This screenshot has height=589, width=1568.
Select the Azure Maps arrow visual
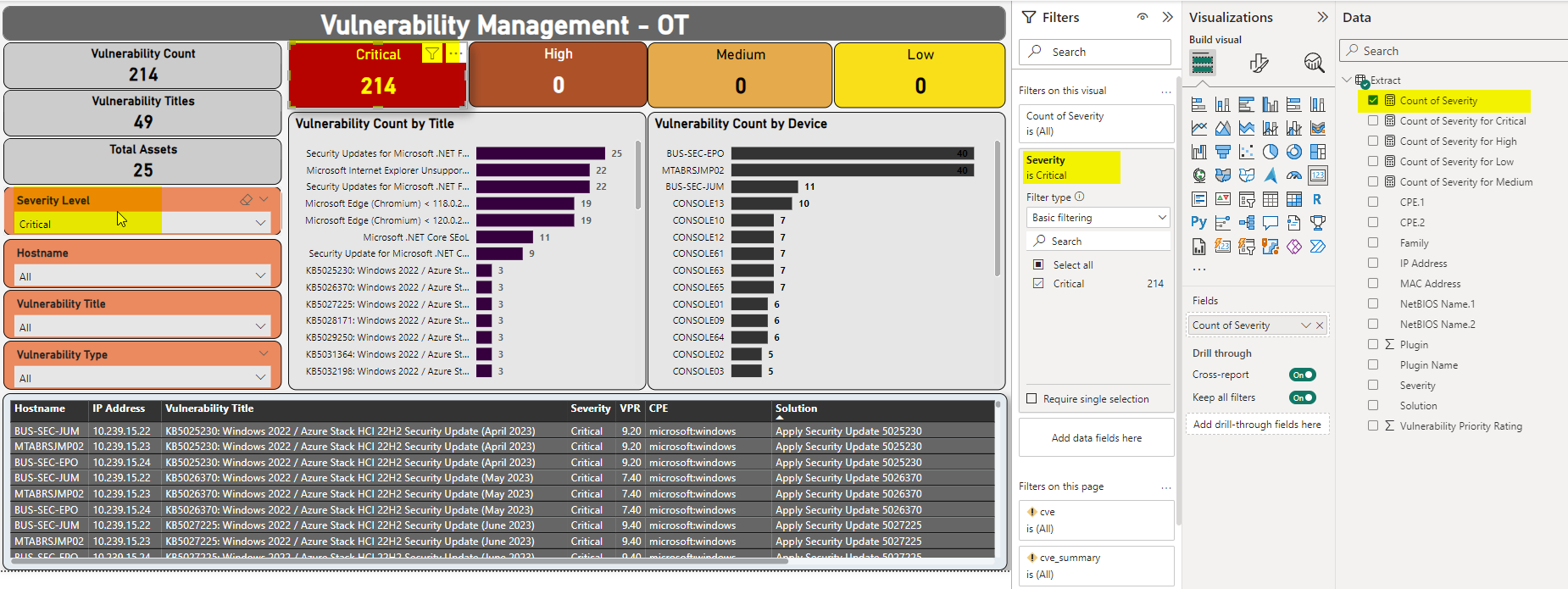click(x=1270, y=175)
